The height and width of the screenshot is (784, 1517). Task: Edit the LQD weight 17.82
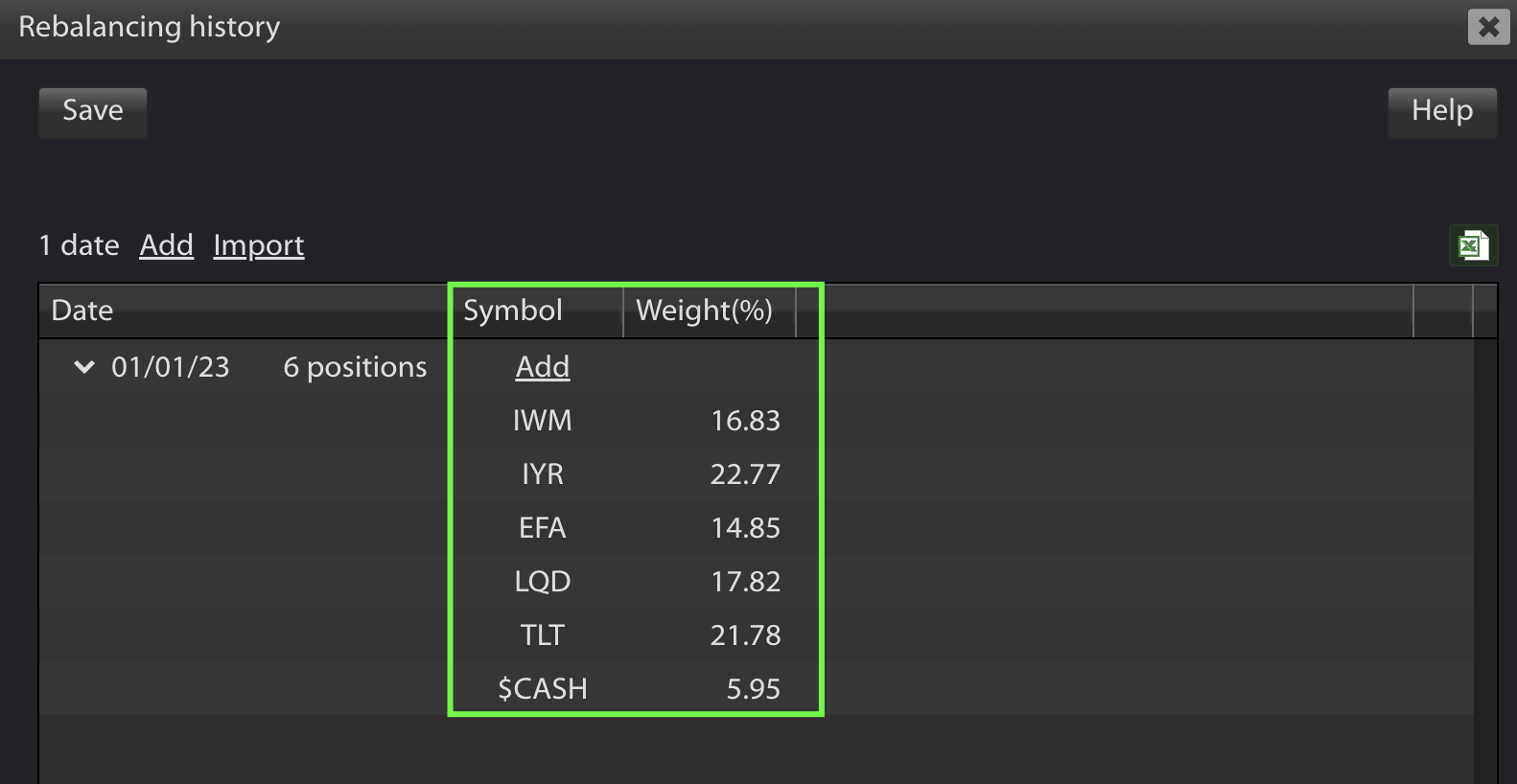point(745,582)
